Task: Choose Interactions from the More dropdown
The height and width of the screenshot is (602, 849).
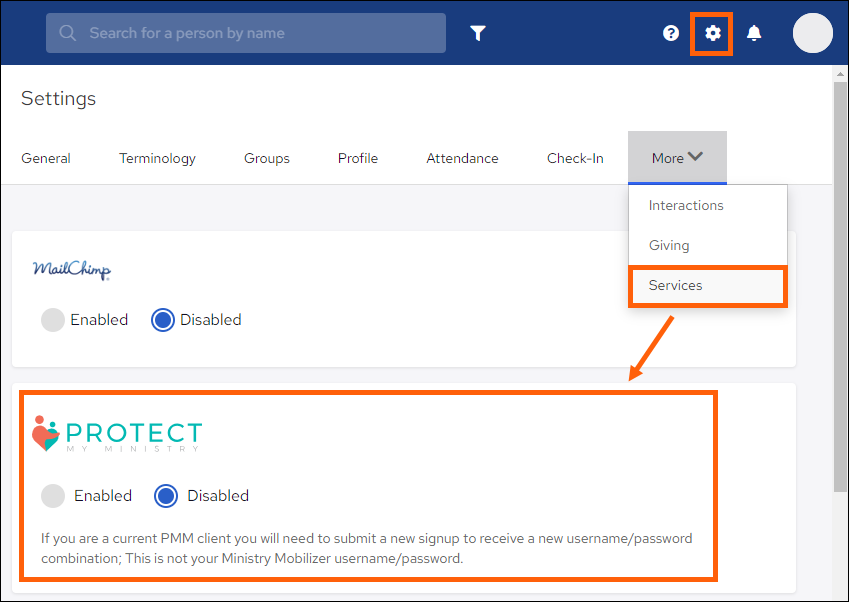Action: pos(685,205)
